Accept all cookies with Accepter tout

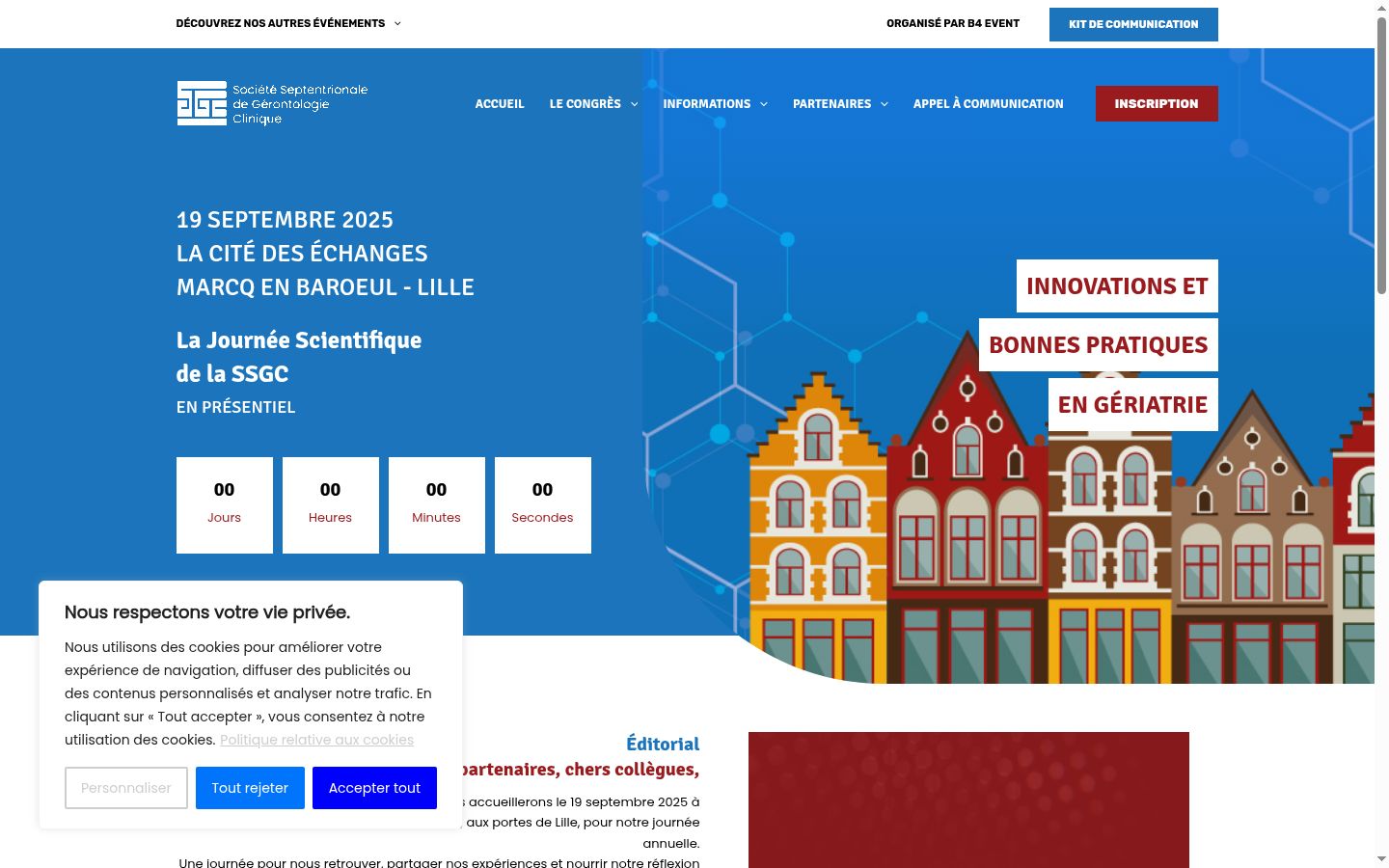point(374,788)
